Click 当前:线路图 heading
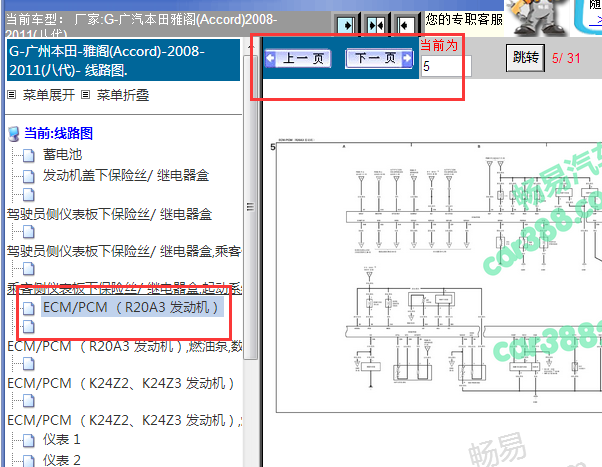This screenshot has width=602, height=467. coord(58,133)
